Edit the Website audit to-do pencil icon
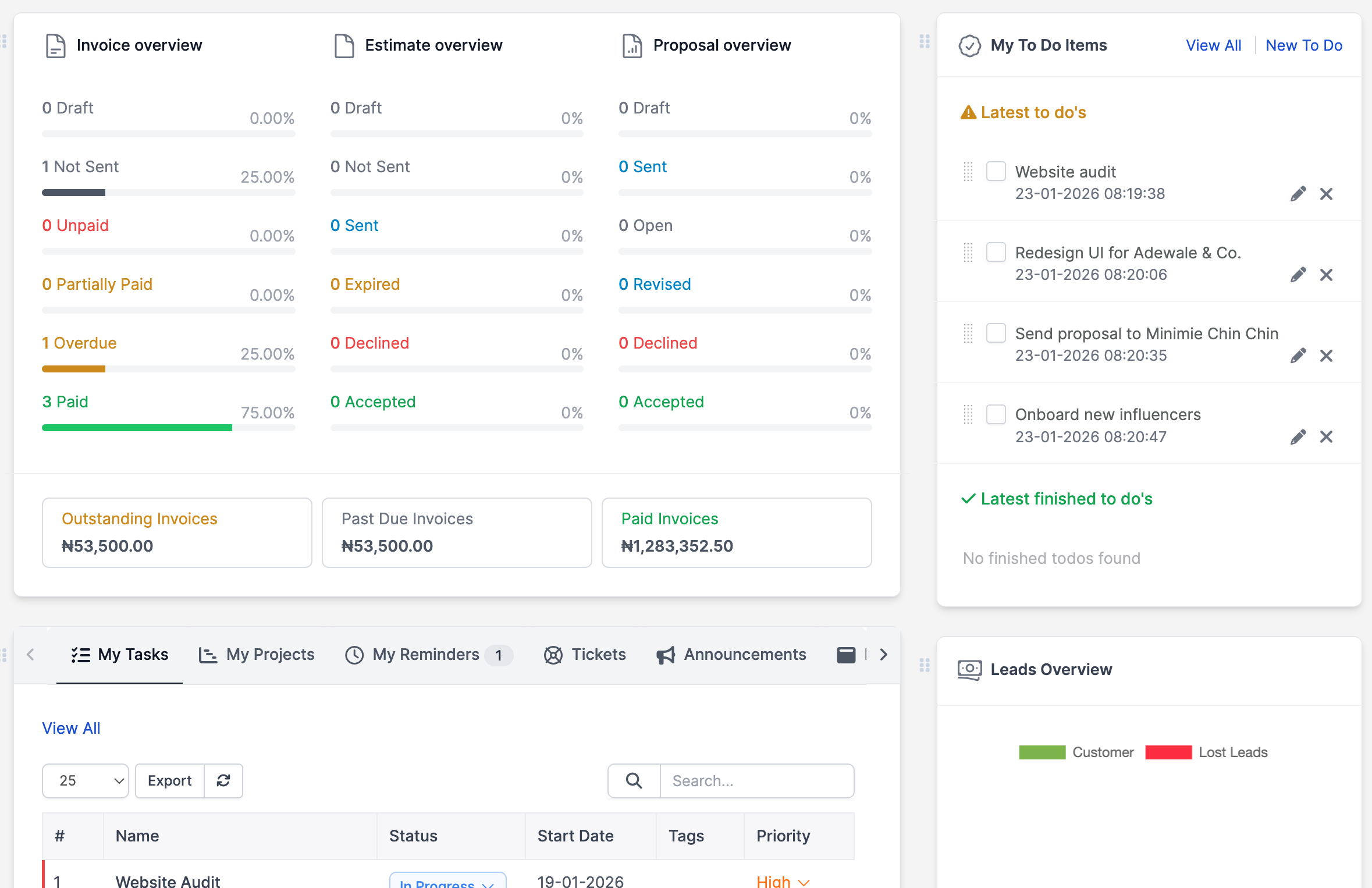This screenshot has height=888, width=1372. tap(1298, 194)
